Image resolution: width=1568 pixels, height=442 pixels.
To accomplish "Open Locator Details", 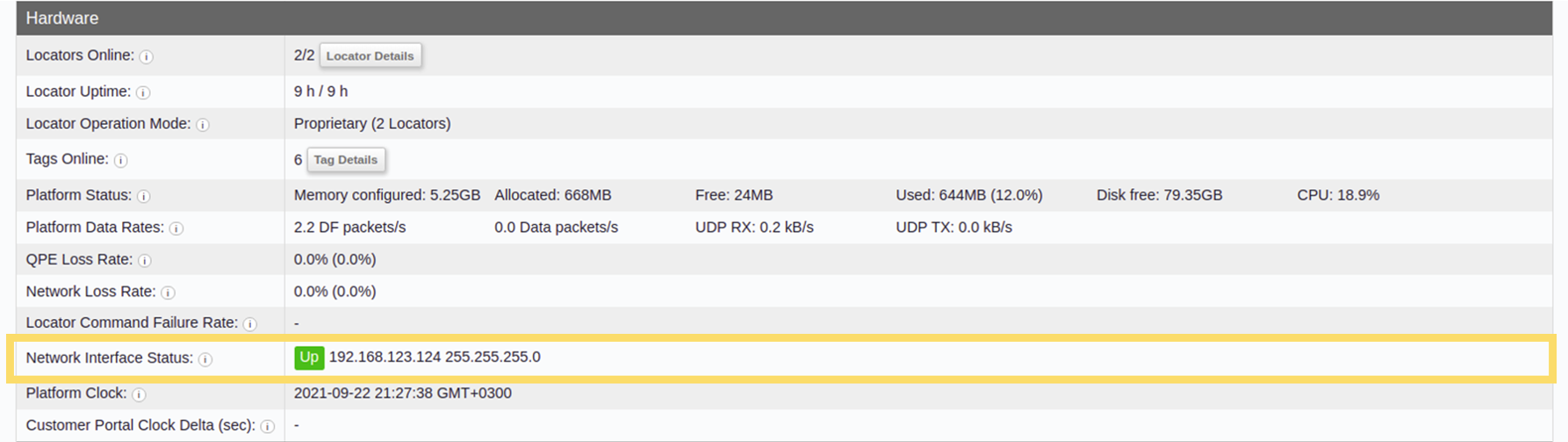I will coord(370,55).
